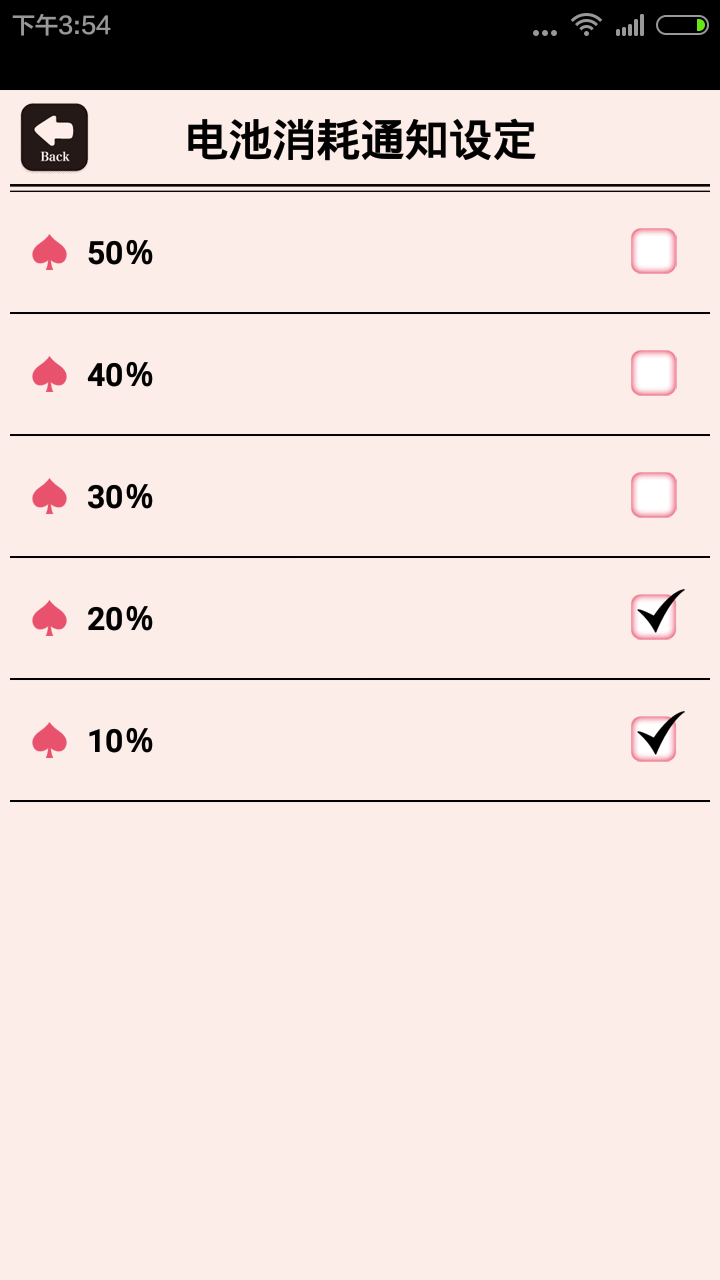Tap the 10% label text

(x=120, y=741)
